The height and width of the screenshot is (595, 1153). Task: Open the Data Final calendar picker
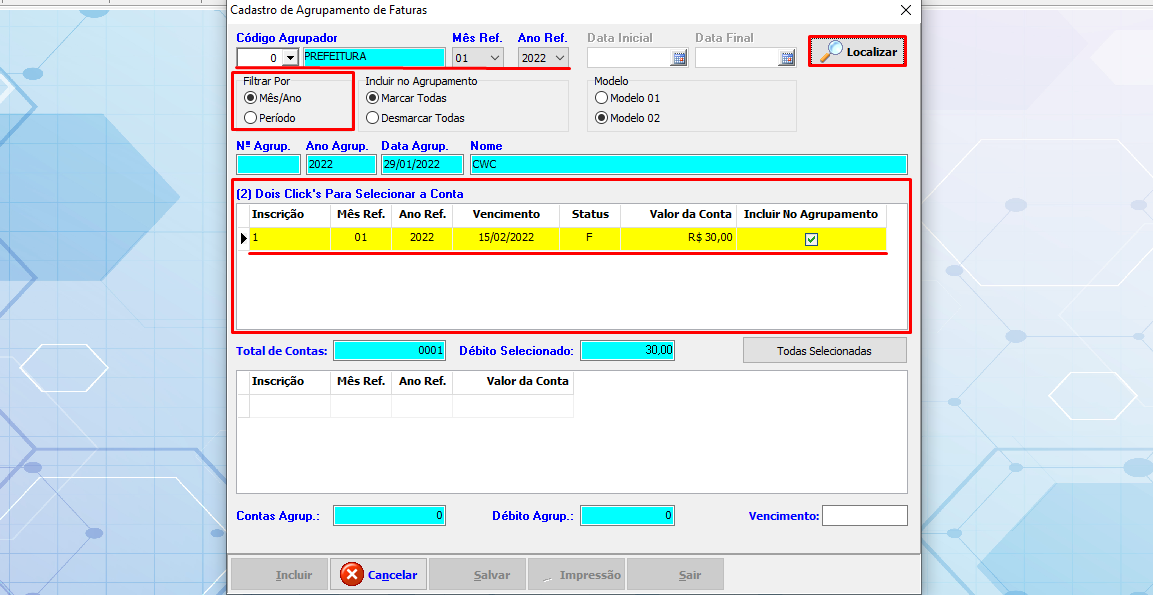(787, 59)
